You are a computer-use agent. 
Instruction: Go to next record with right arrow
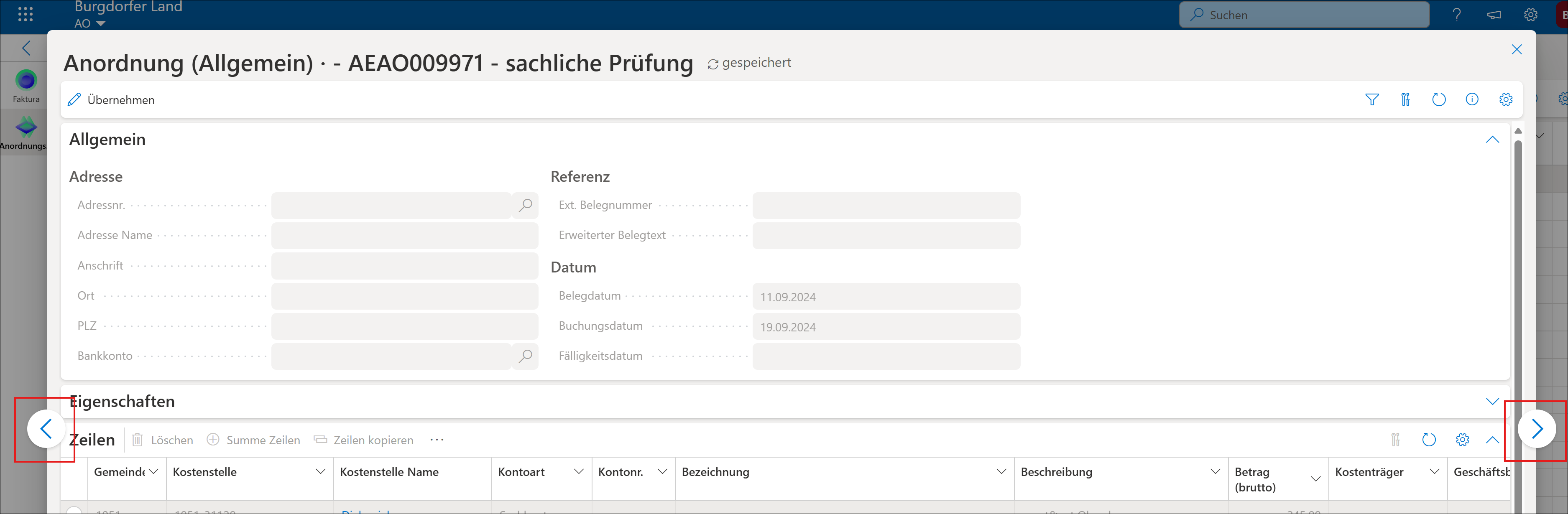point(1536,430)
